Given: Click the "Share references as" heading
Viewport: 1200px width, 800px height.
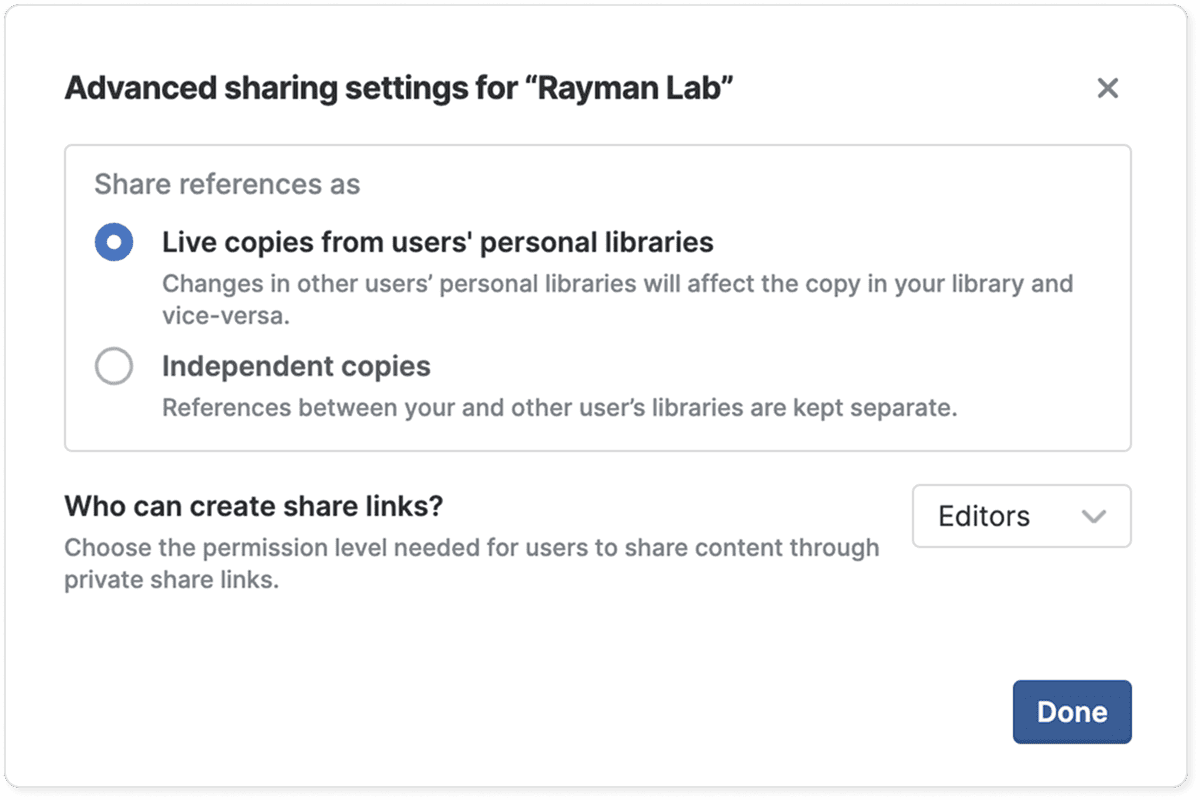Looking at the screenshot, I should [x=227, y=185].
